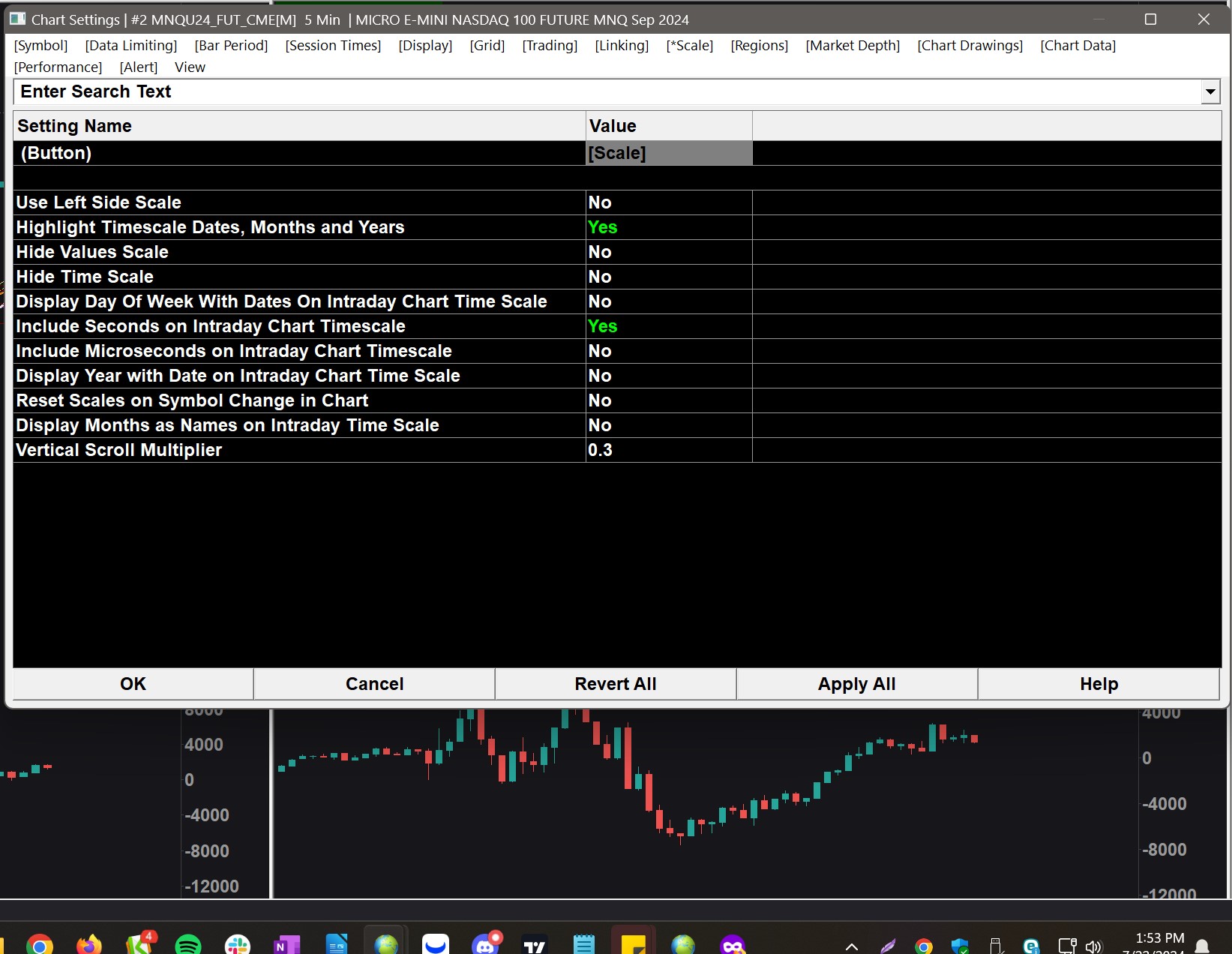The width and height of the screenshot is (1232, 954).
Task: Click the Enter Search Text field
Action: coord(607,92)
